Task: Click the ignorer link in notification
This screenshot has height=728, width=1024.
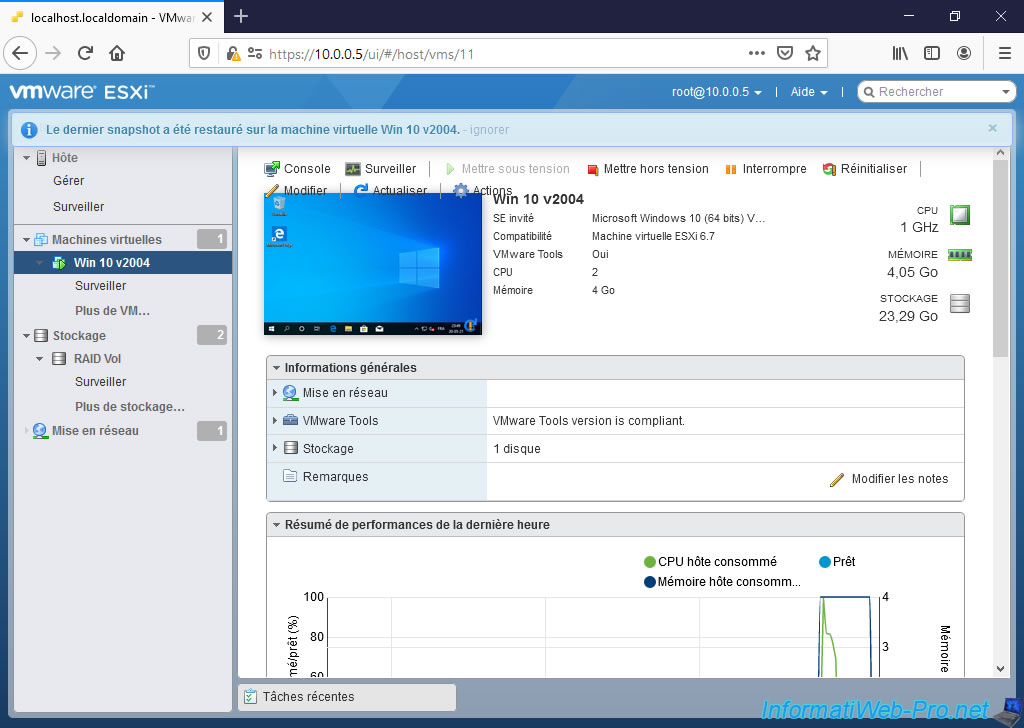Action: 490,130
